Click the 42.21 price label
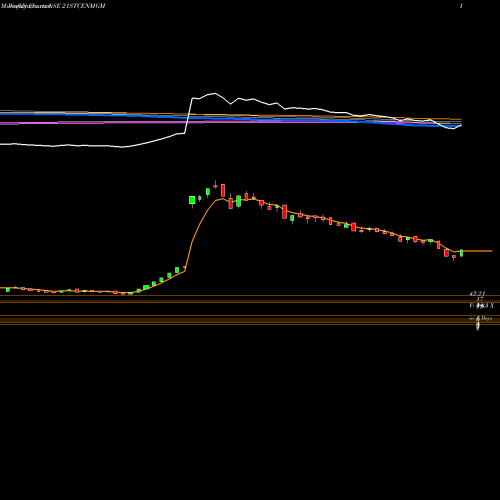The width and height of the screenshot is (500, 500). (477, 293)
